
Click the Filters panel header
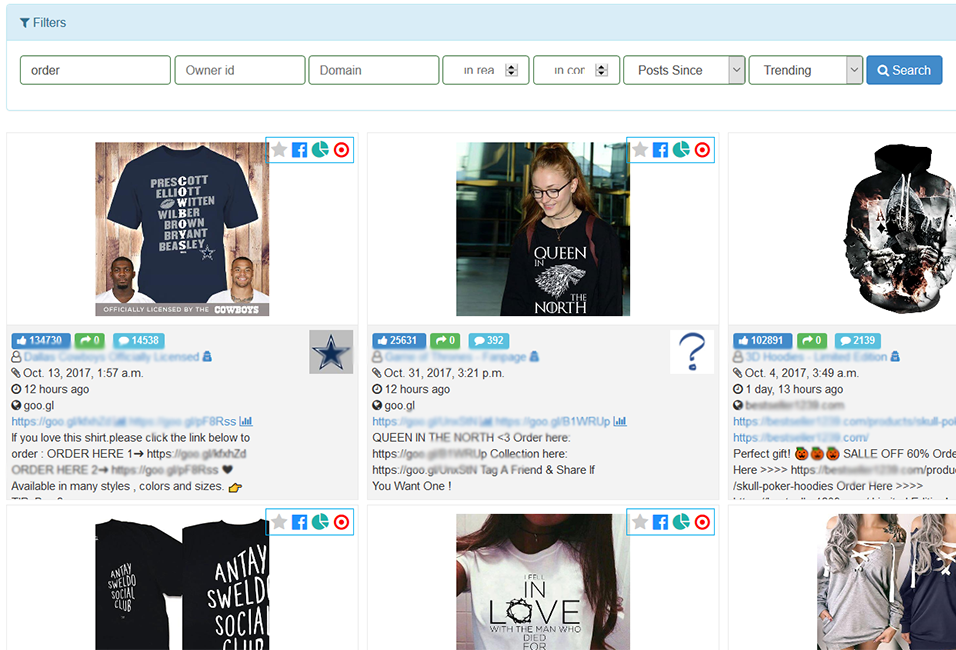(x=481, y=23)
